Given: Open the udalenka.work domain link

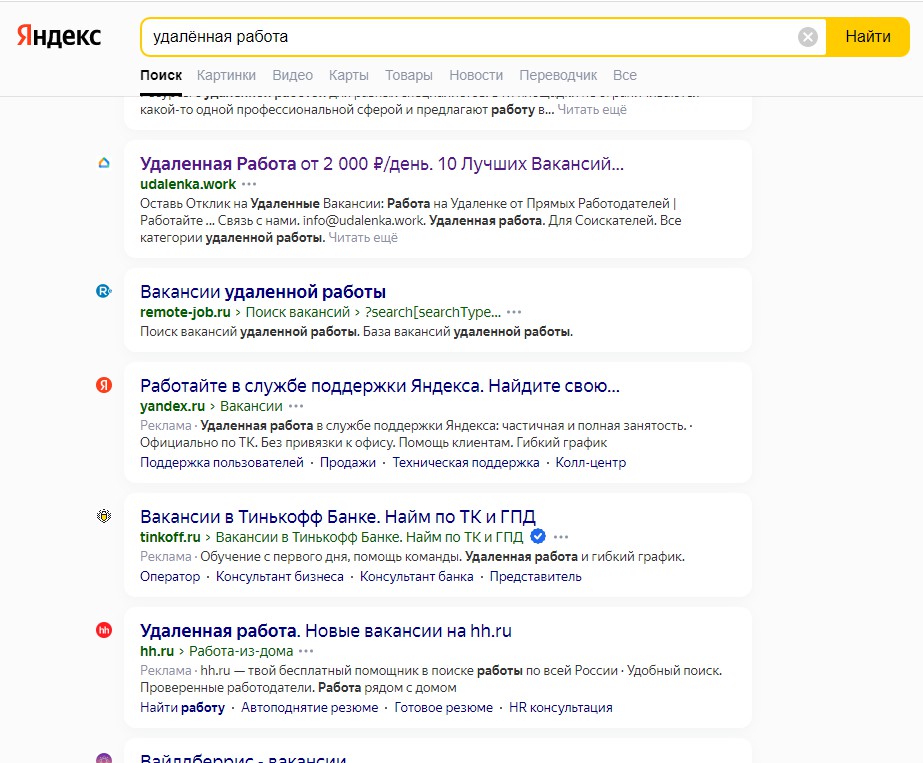Looking at the screenshot, I should click(x=188, y=184).
